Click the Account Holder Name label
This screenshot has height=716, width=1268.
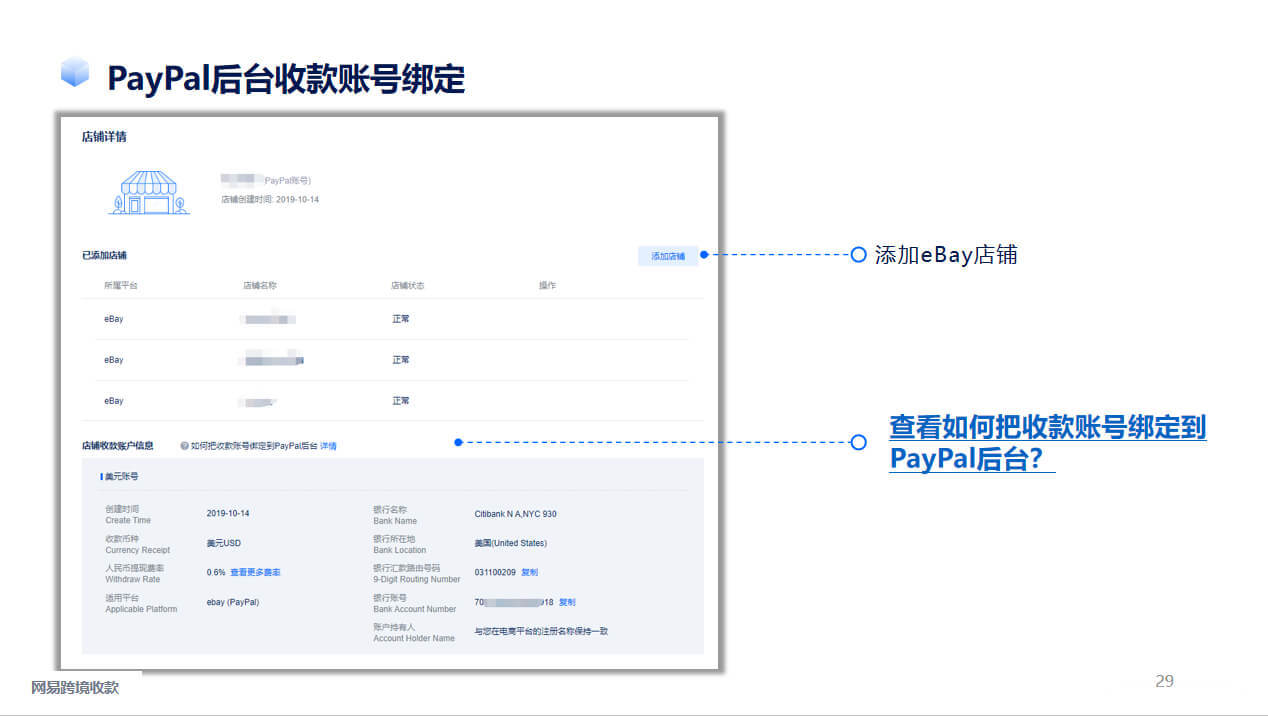(414, 638)
